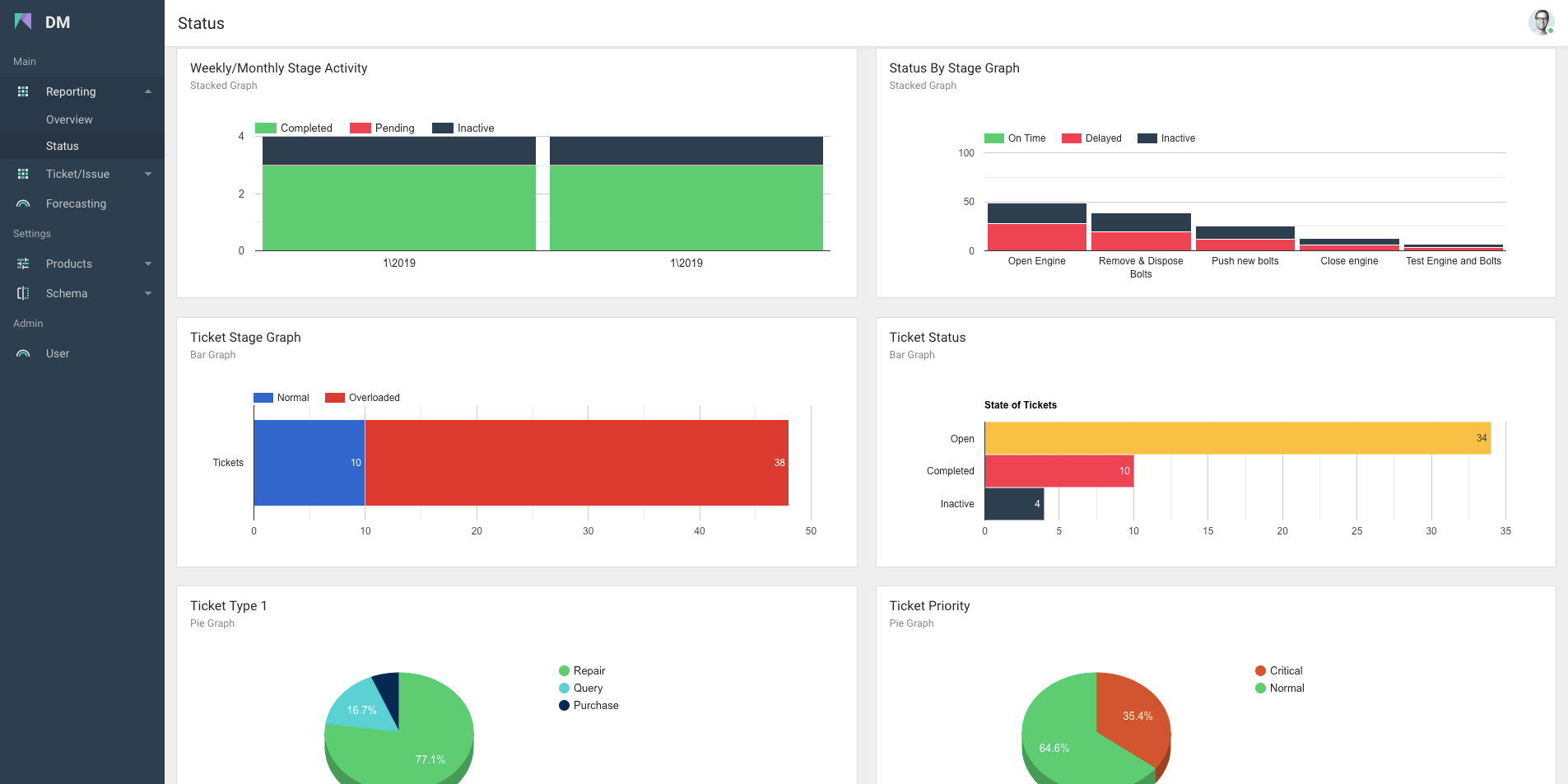This screenshot has height=784, width=1568.
Task: Switch to the Overview page in sidebar
Action: tap(69, 119)
